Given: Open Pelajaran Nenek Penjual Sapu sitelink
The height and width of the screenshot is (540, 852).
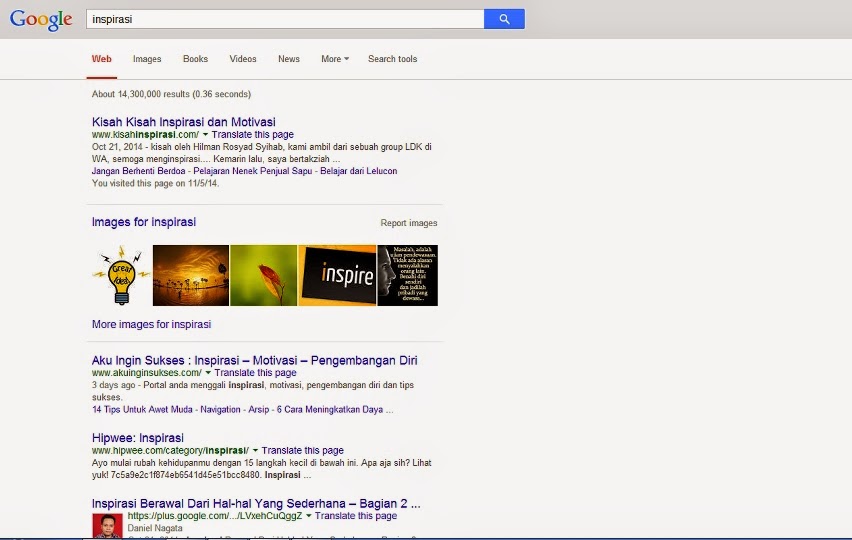Looking at the screenshot, I should (253, 171).
